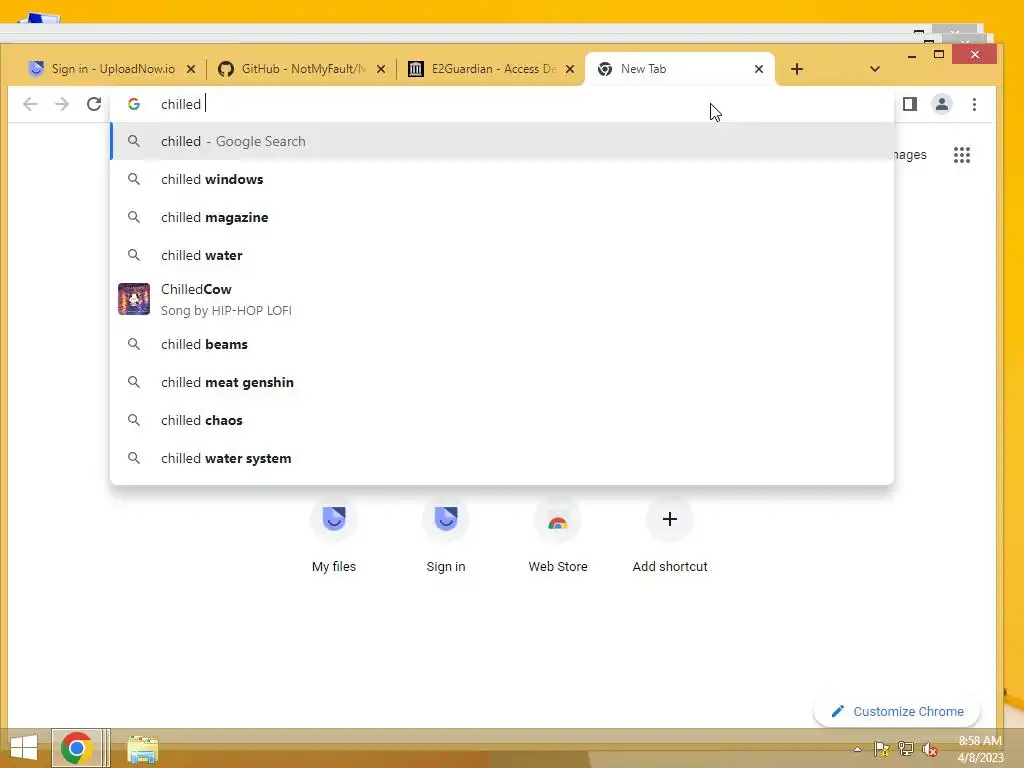Screen dimensions: 1024x768
Task: Open the taskbar clock showing 8:58 AM
Action: coord(980,749)
